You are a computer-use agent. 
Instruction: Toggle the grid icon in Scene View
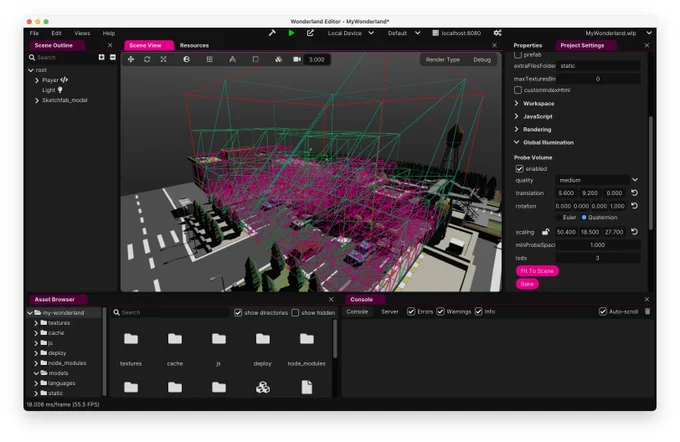click(209, 59)
